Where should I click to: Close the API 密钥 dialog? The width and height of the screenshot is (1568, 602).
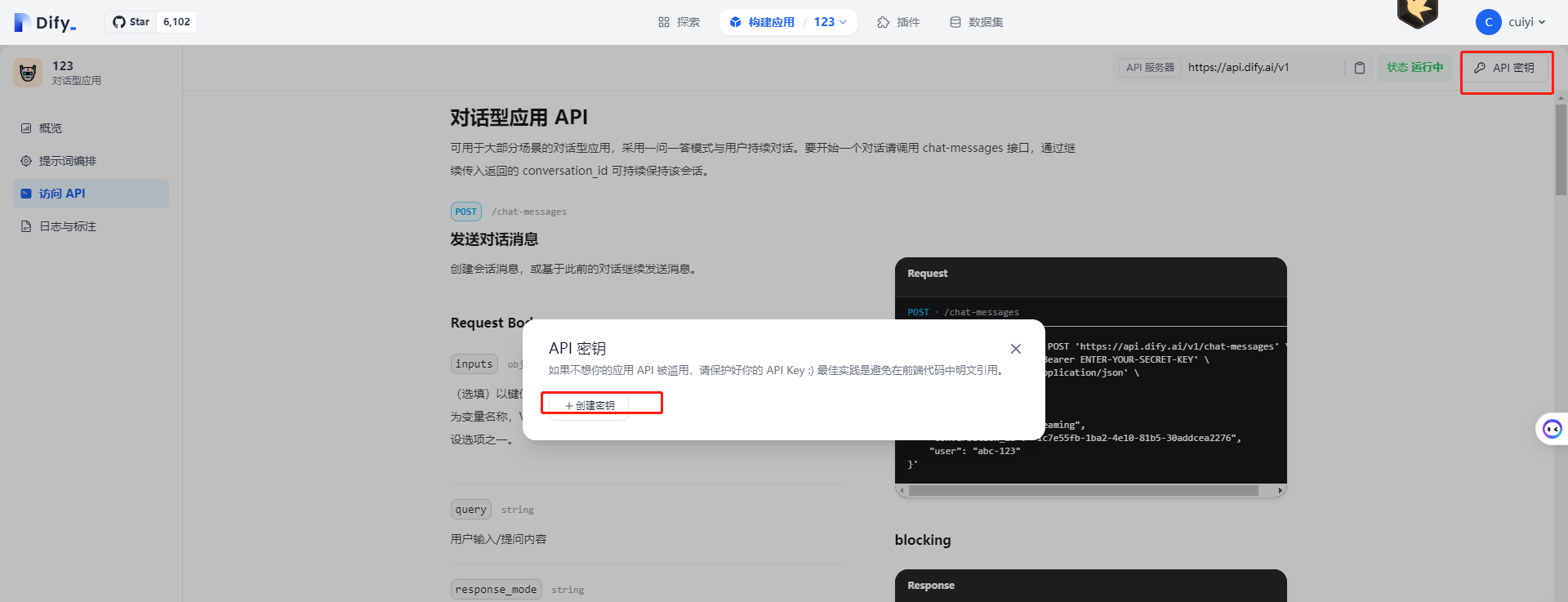click(1016, 349)
